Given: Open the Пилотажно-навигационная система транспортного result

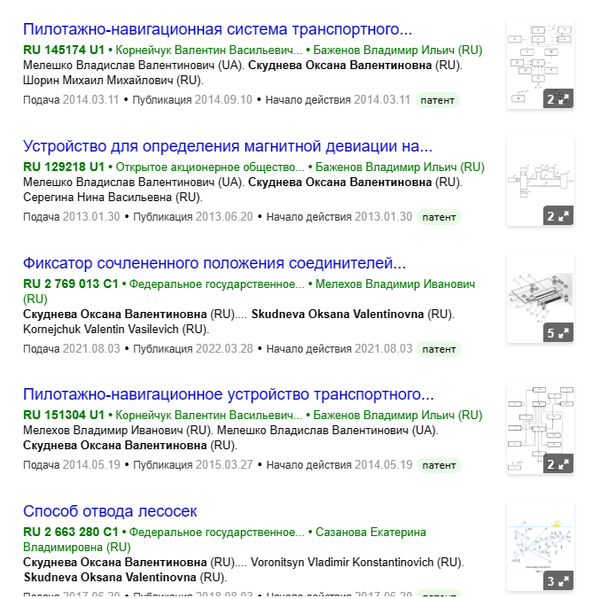Looking at the screenshot, I should (x=217, y=29).
